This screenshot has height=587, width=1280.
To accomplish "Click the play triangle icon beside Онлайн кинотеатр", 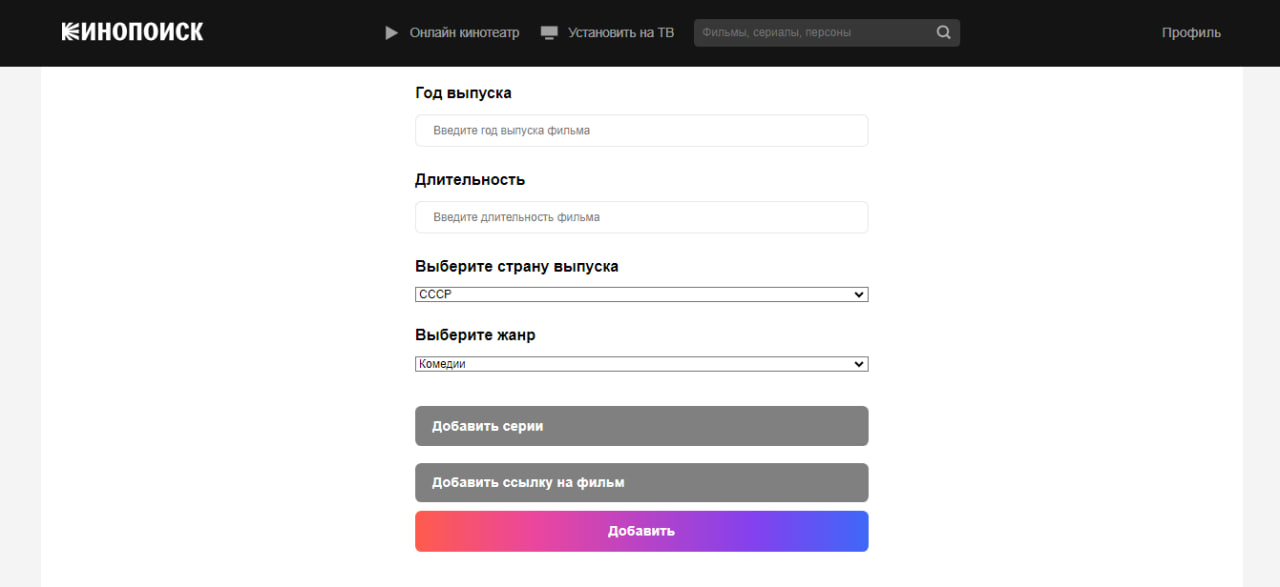I will (x=392, y=33).
